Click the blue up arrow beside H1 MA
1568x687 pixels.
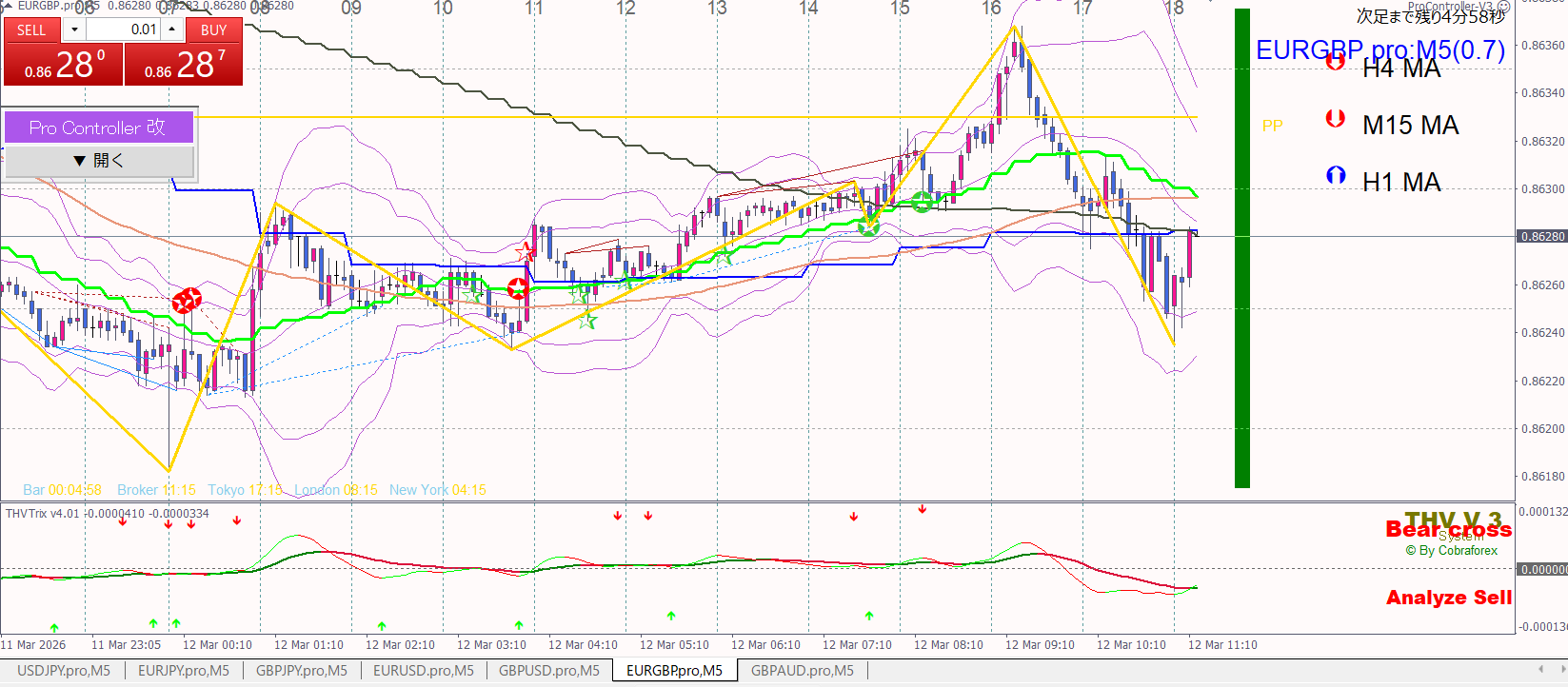pyautogui.click(x=1335, y=176)
